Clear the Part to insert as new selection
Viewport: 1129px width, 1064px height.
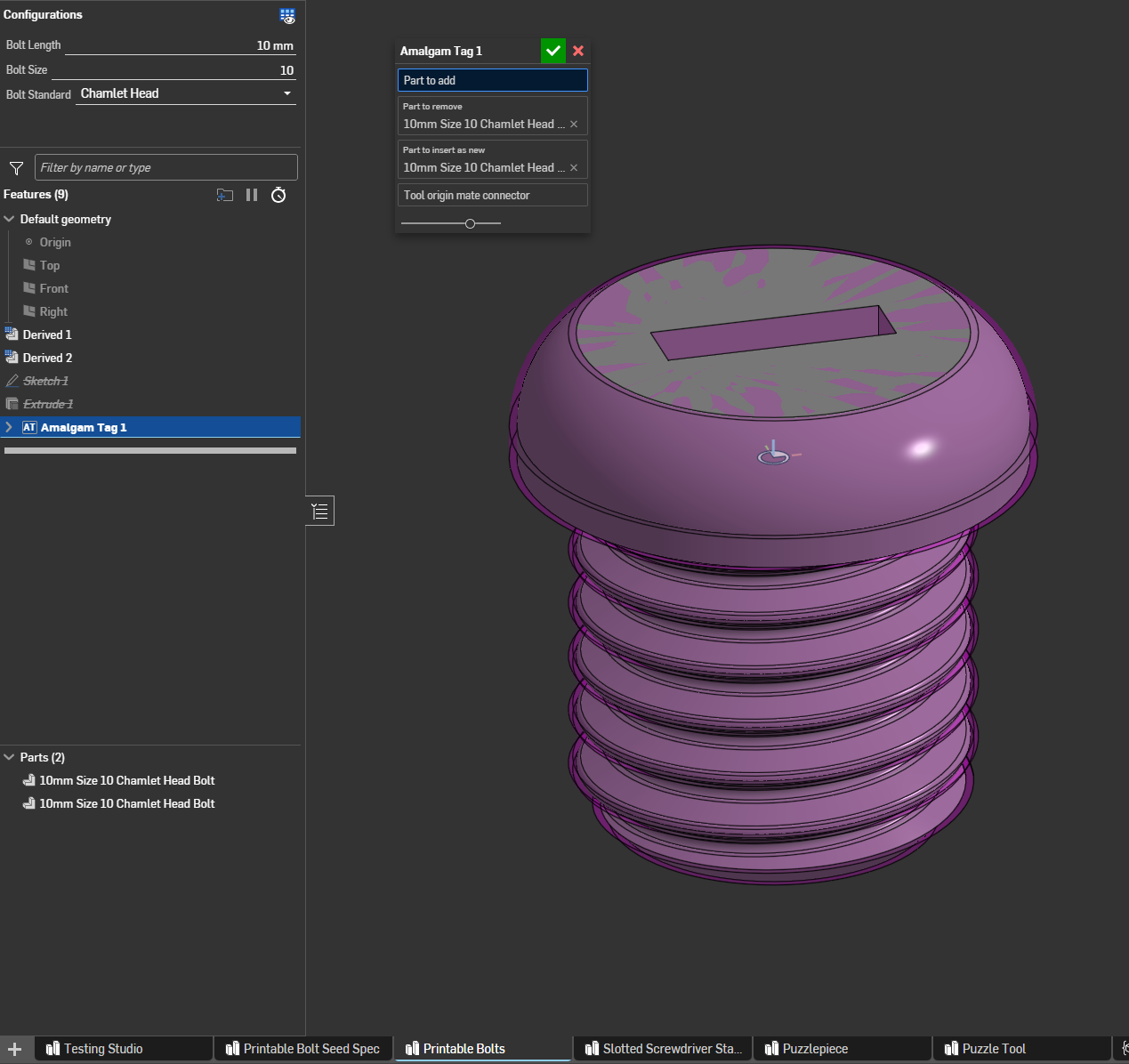click(574, 168)
